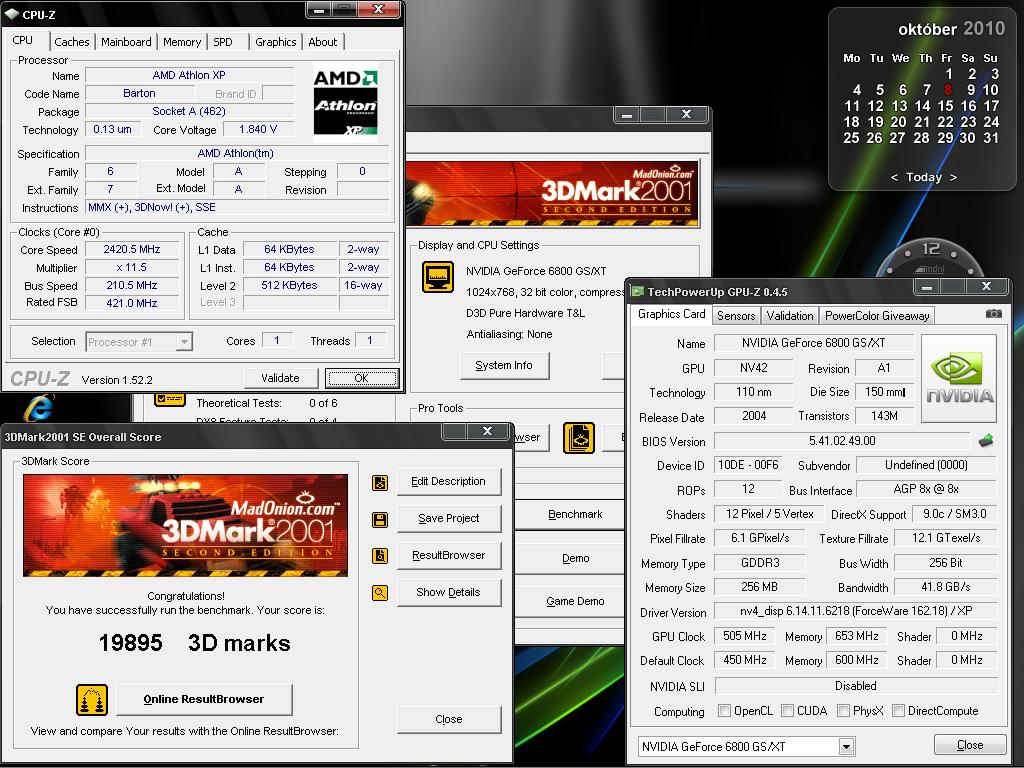Enable the CUDA checkbox
1024x768 pixels.
click(788, 711)
